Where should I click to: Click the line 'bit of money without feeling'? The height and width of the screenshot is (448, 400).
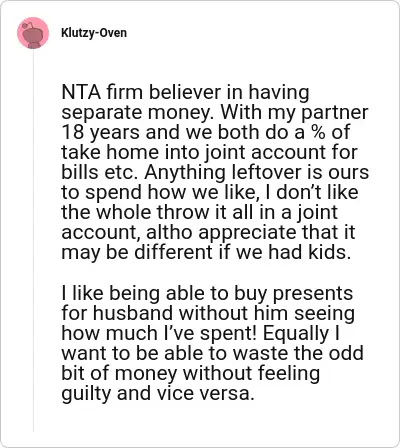[190, 373]
